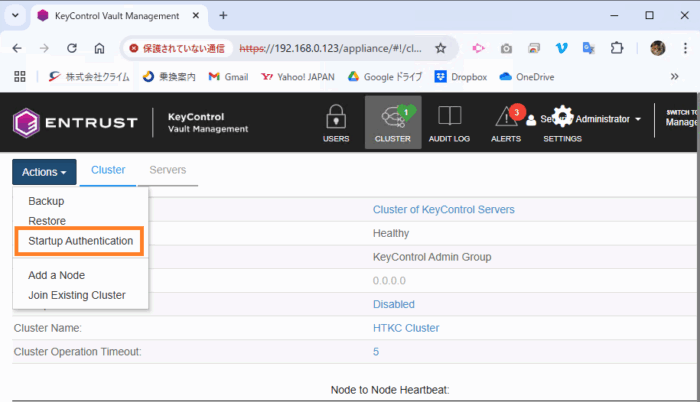
Task: Open the browser home page
Action: 99,48
